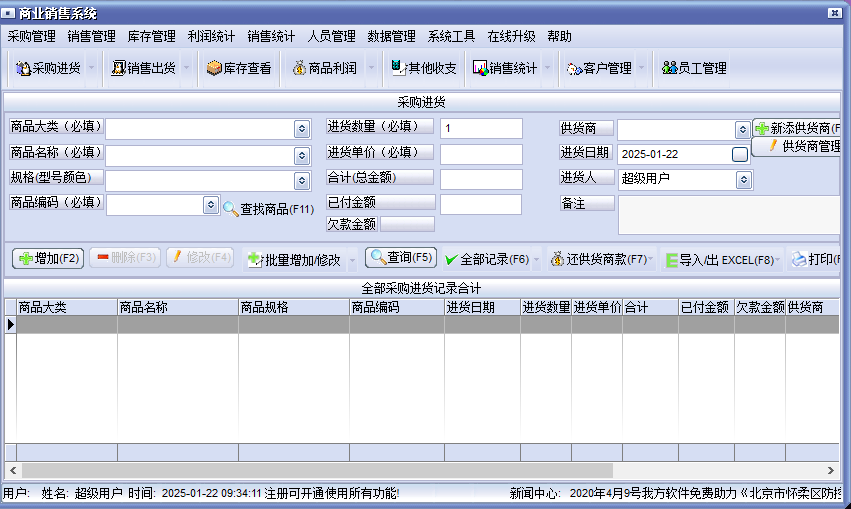Click the 修改(F4) pencil button
The image size is (851, 509).
click(200, 257)
